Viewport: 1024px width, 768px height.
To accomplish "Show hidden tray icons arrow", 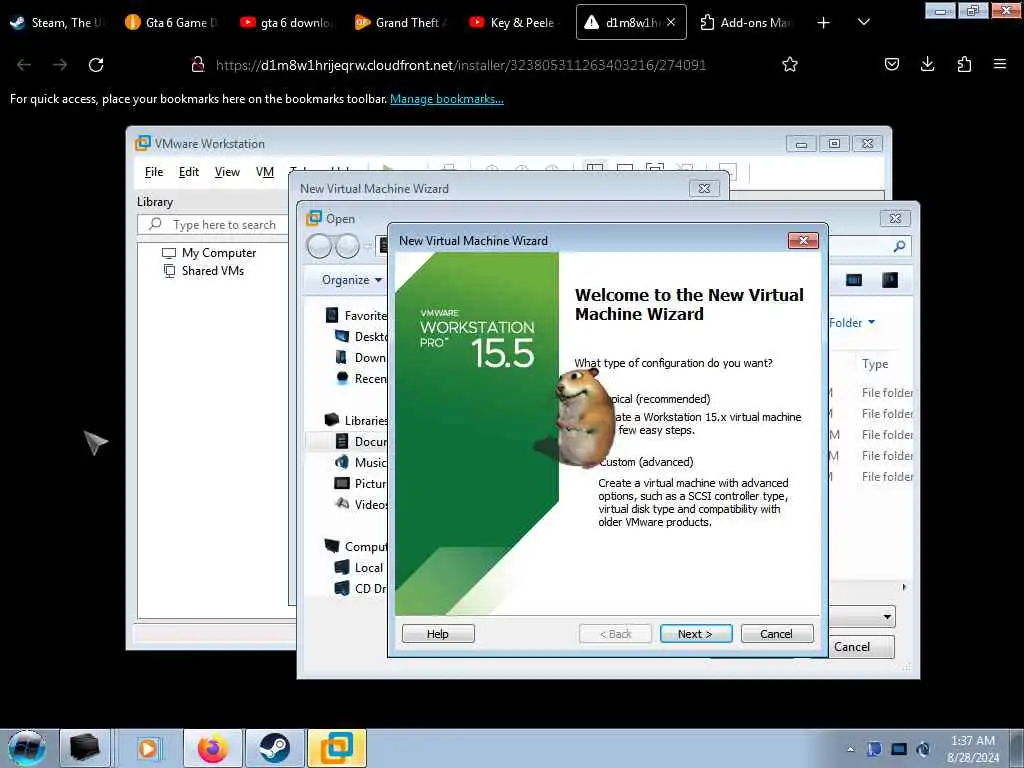I will (x=850, y=749).
